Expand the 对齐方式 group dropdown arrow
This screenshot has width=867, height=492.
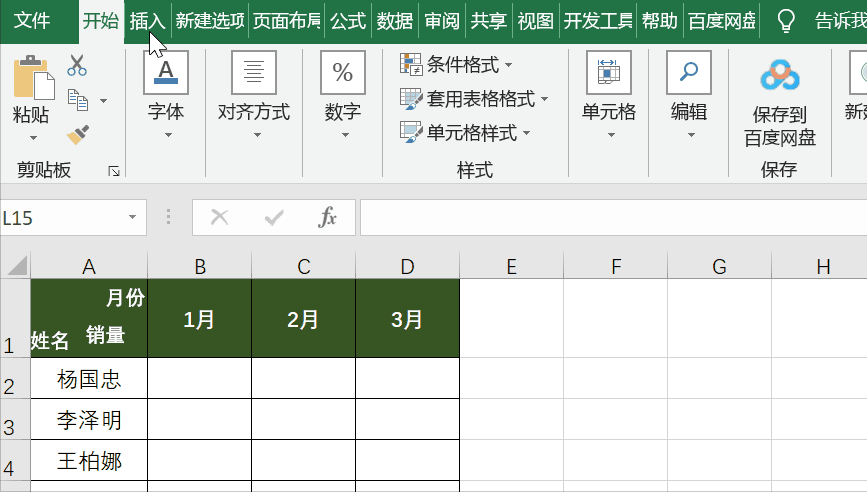257,135
